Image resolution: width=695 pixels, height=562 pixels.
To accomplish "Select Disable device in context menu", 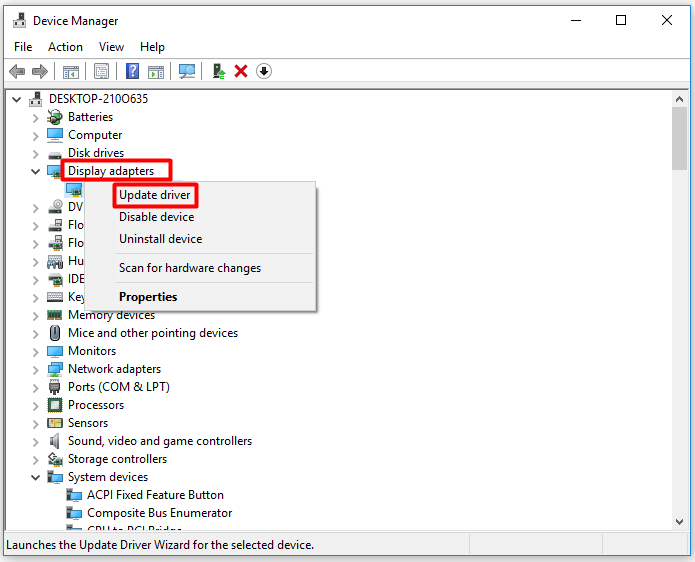I will click(156, 217).
